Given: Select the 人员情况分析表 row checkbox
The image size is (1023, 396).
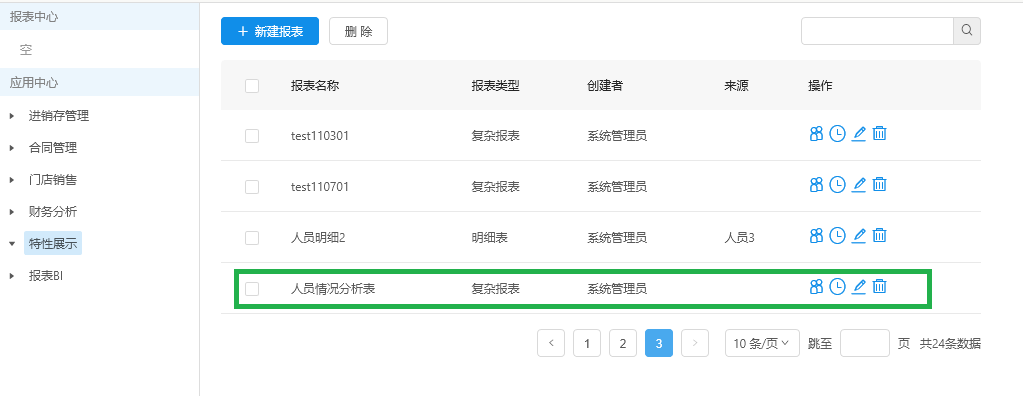Looking at the screenshot, I should (252, 288).
